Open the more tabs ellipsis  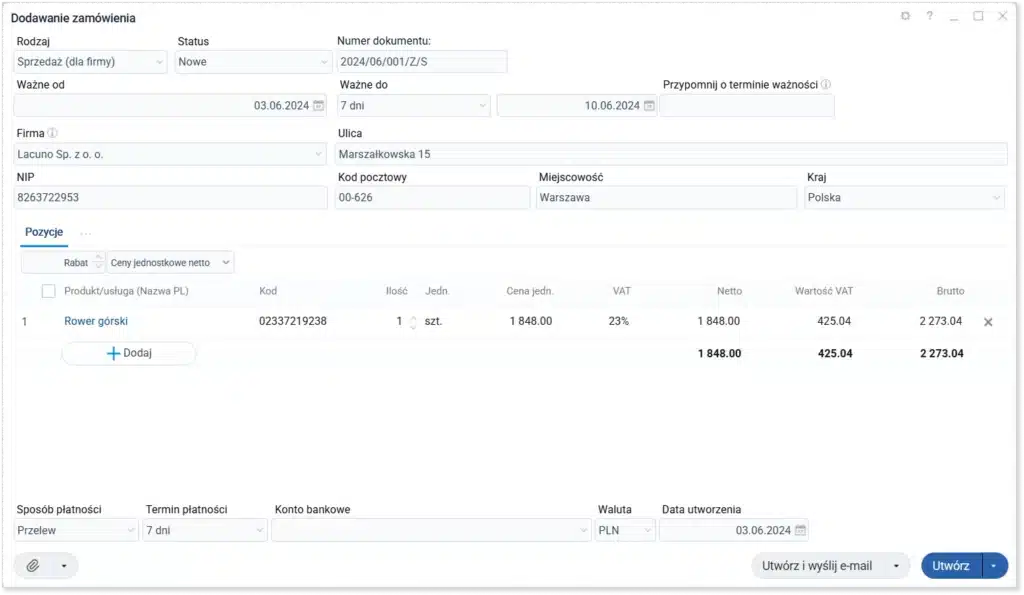tap(86, 233)
